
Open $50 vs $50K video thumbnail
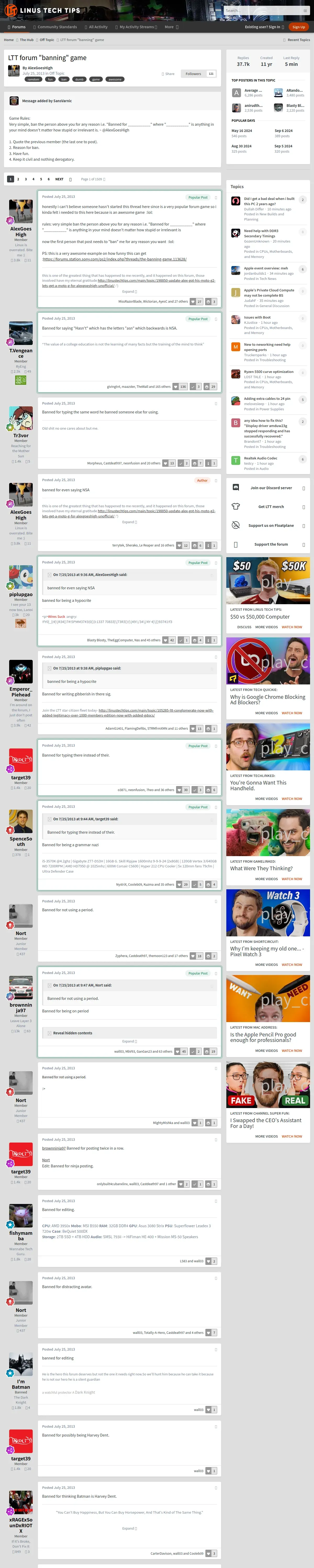click(268, 580)
